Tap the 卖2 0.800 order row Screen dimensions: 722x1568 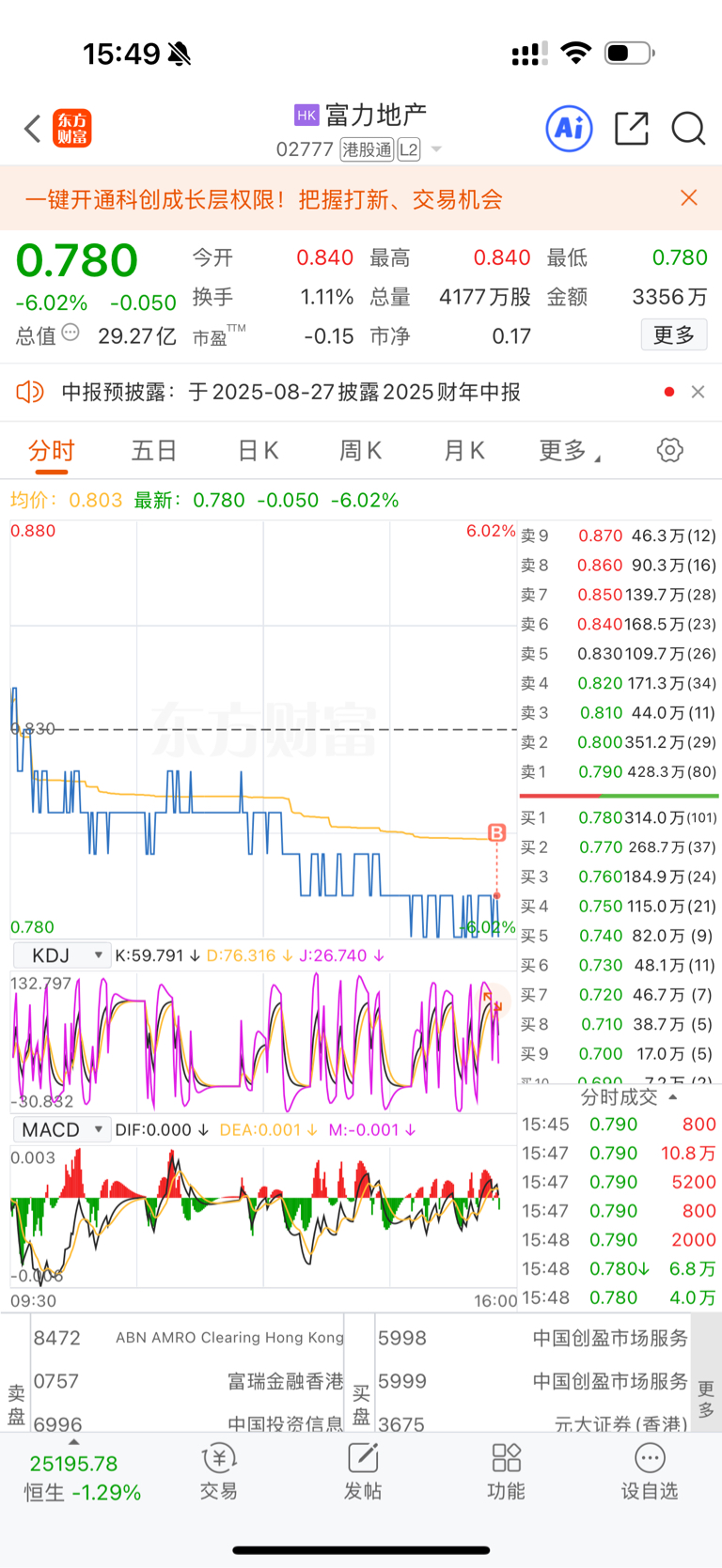[x=619, y=742]
